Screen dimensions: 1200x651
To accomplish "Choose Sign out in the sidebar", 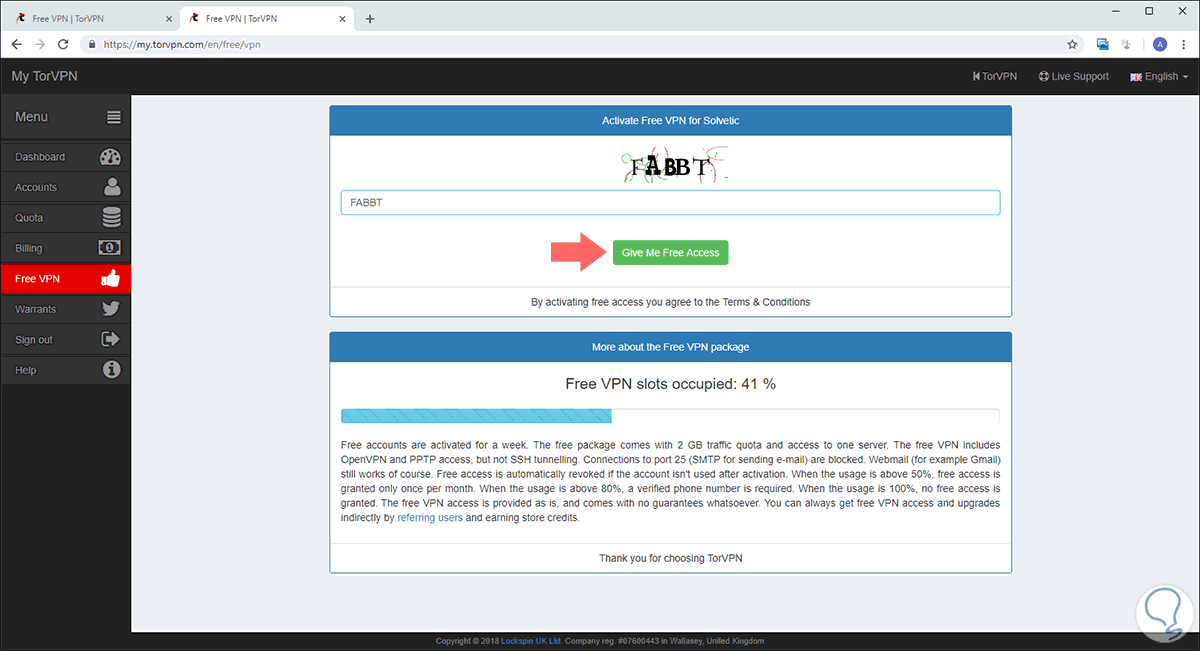I will tap(65, 339).
